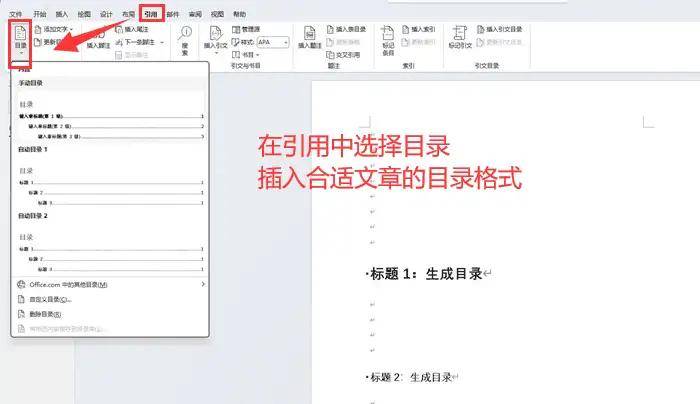Click the 书目 bibliography icon
Image resolution: width=700 pixels, height=404 pixels.
point(236,54)
